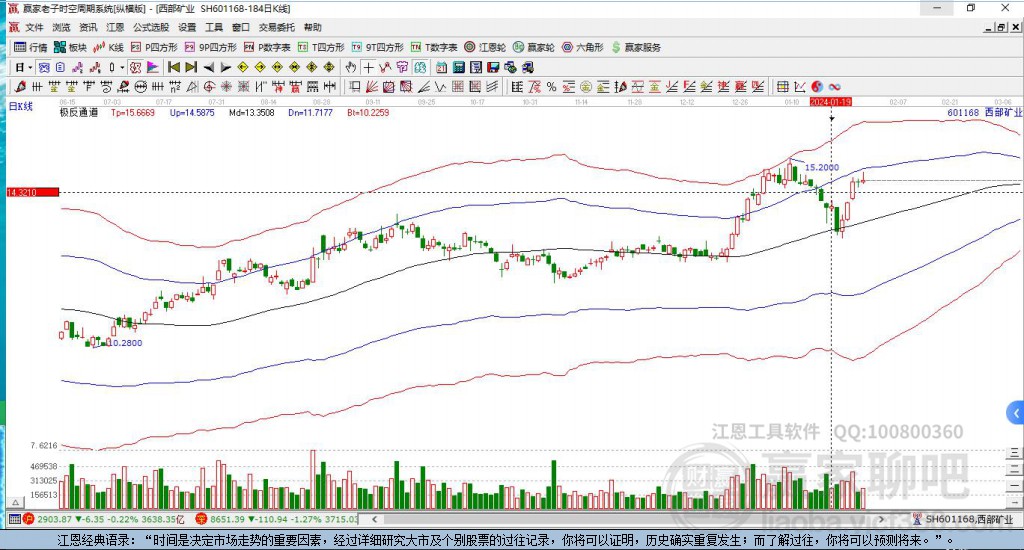Click the up-arrow button at bottom-left

[x=16, y=502]
